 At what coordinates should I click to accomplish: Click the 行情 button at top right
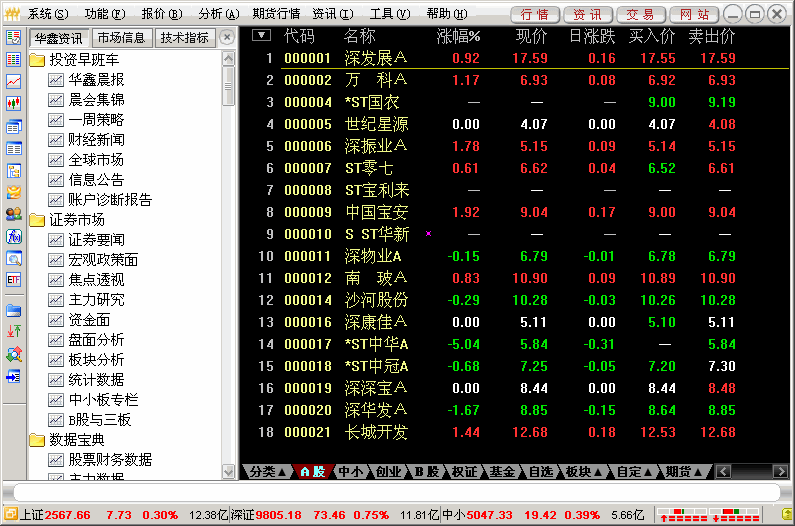click(x=534, y=14)
